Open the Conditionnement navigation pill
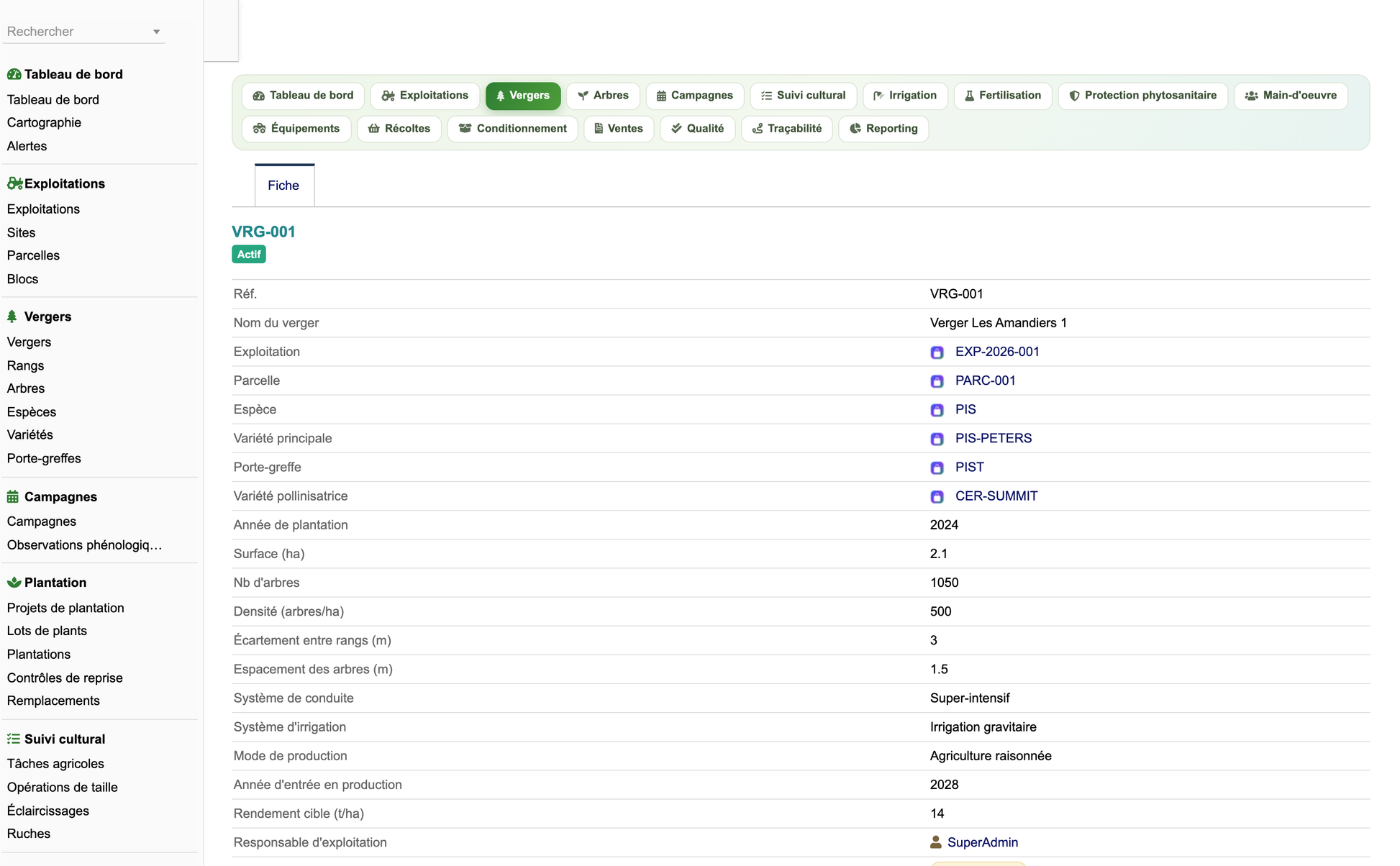The image size is (1400, 866). click(x=513, y=129)
